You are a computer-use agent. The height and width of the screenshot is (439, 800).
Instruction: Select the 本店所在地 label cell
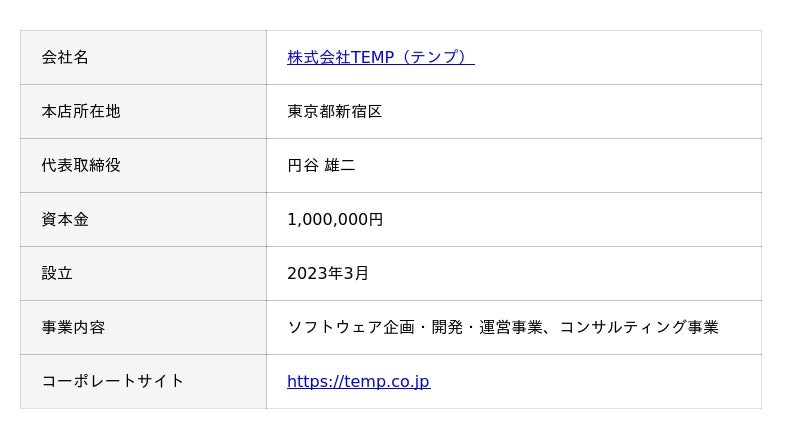81,112
